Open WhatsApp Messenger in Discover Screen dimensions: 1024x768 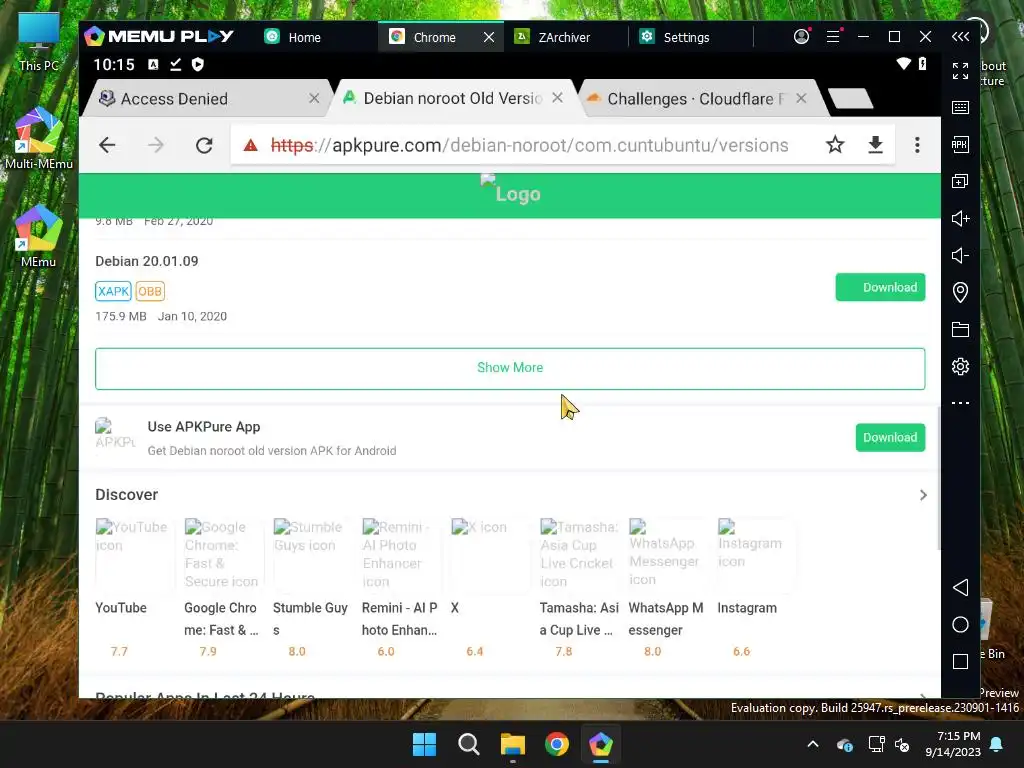667,588
